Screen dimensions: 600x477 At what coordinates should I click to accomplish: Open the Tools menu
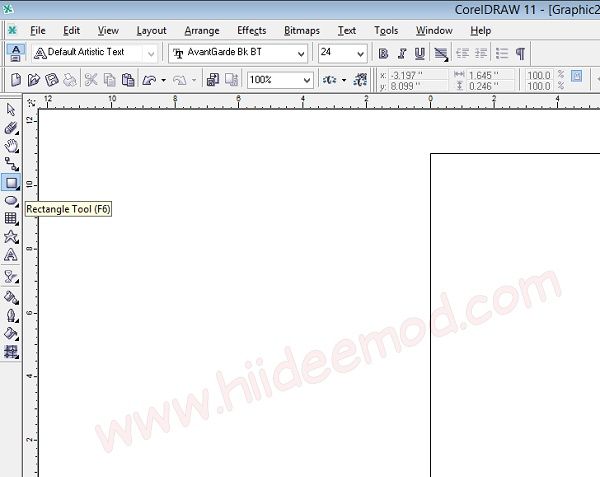click(386, 31)
